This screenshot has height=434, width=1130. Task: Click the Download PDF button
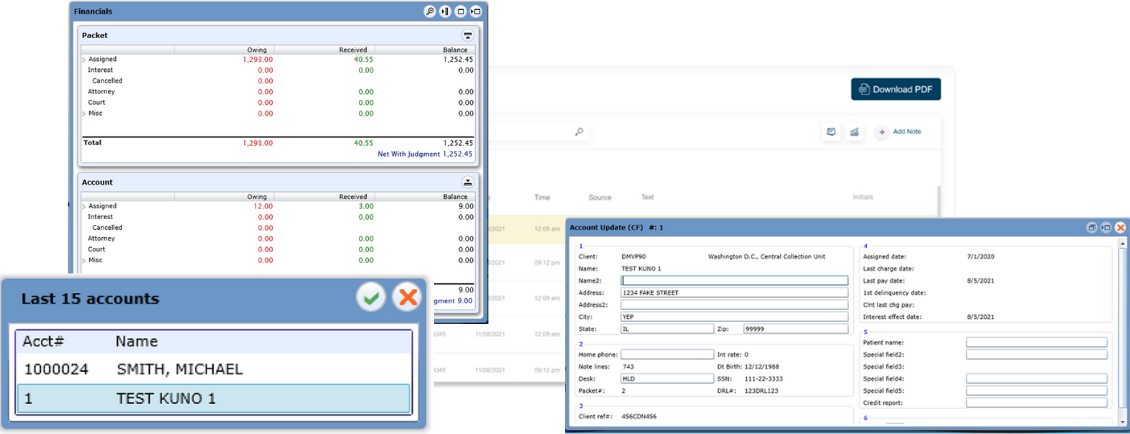point(896,89)
